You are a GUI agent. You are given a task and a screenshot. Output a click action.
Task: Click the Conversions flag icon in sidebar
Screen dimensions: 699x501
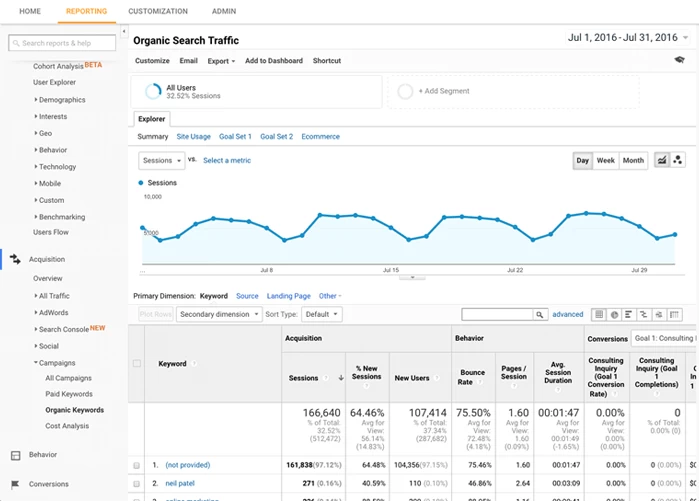tap(15, 485)
